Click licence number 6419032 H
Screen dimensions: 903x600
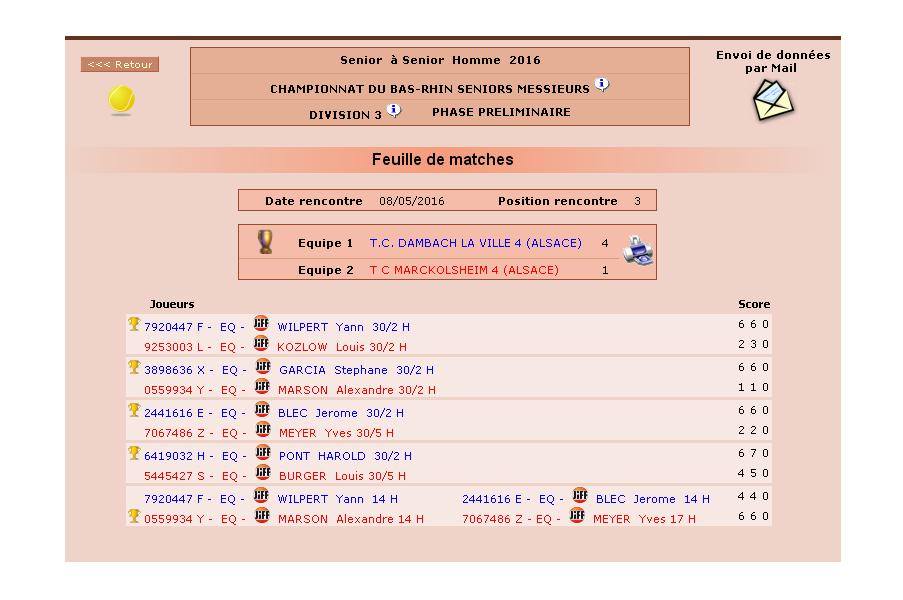click(x=174, y=456)
